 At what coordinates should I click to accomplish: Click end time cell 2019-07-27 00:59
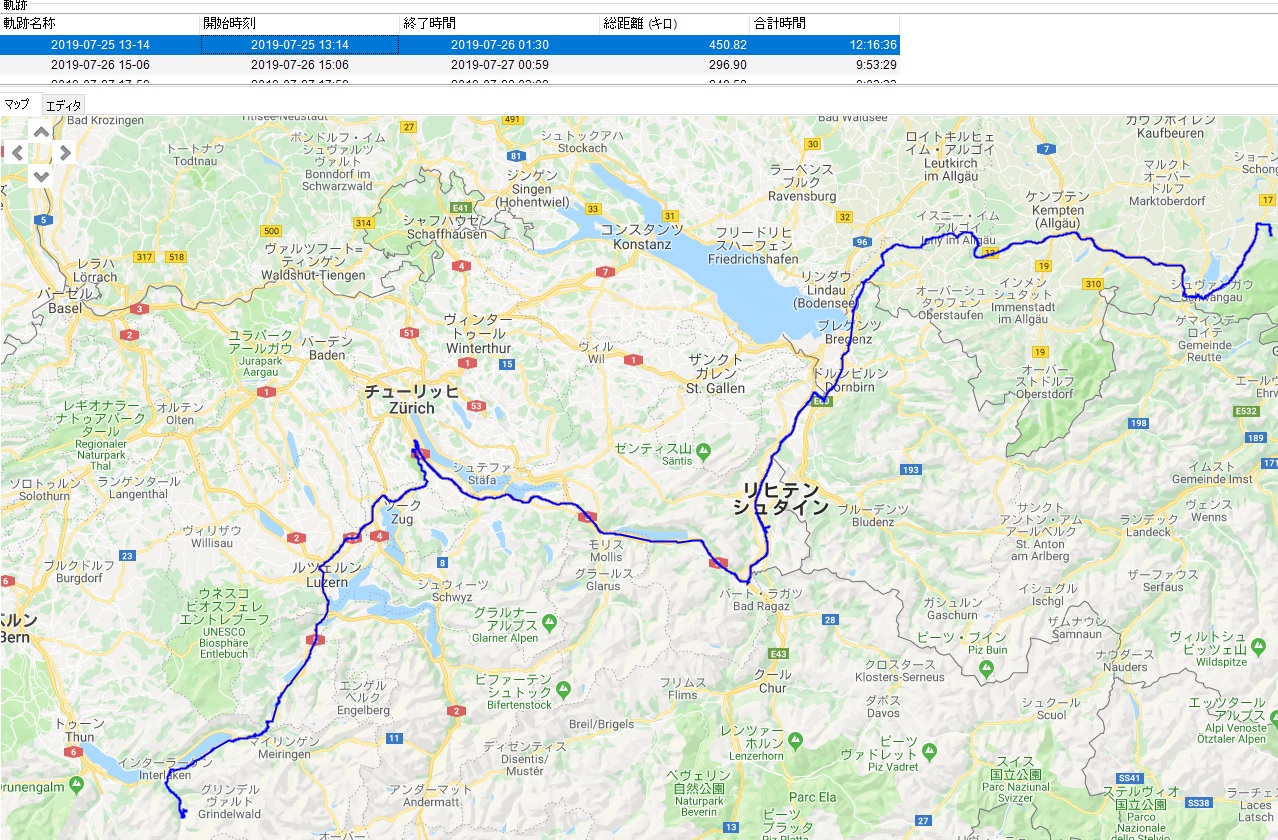pos(500,64)
